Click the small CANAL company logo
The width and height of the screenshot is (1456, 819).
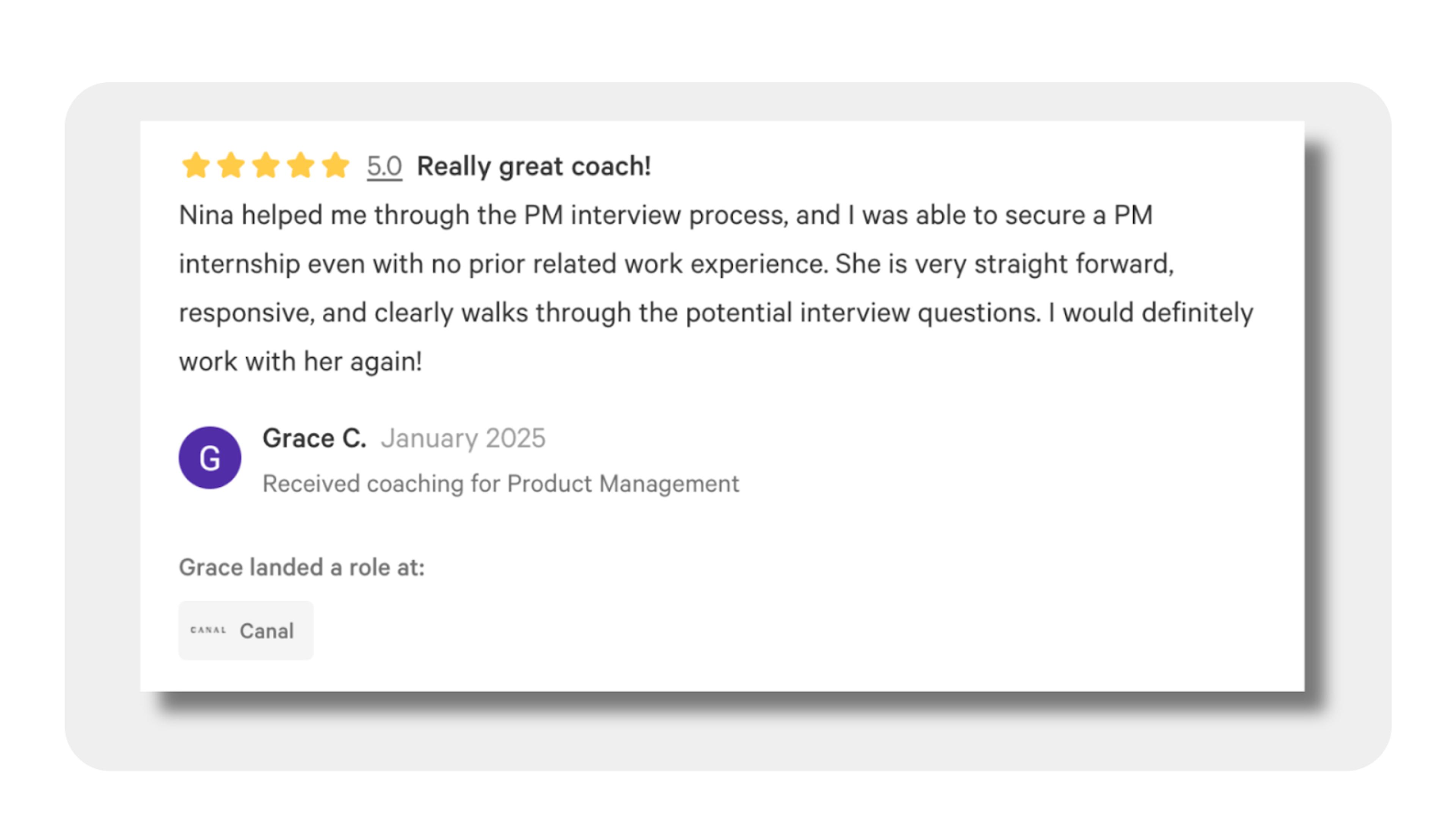208,630
